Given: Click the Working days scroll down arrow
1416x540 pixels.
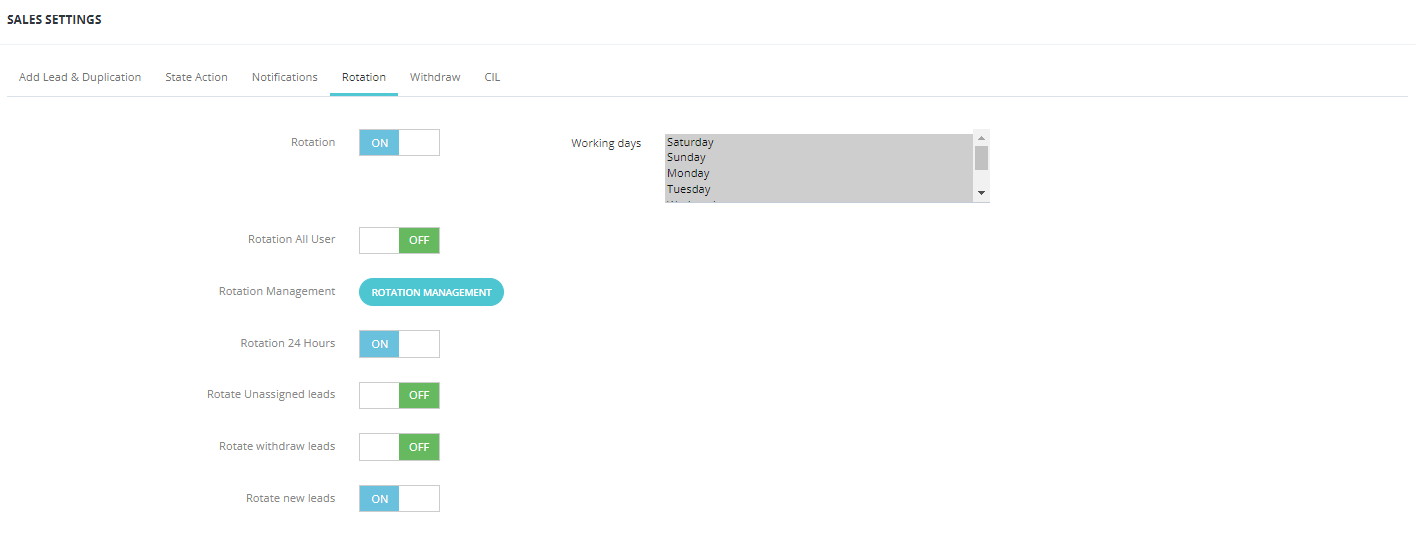Looking at the screenshot, I should click(x=981, y=192).
